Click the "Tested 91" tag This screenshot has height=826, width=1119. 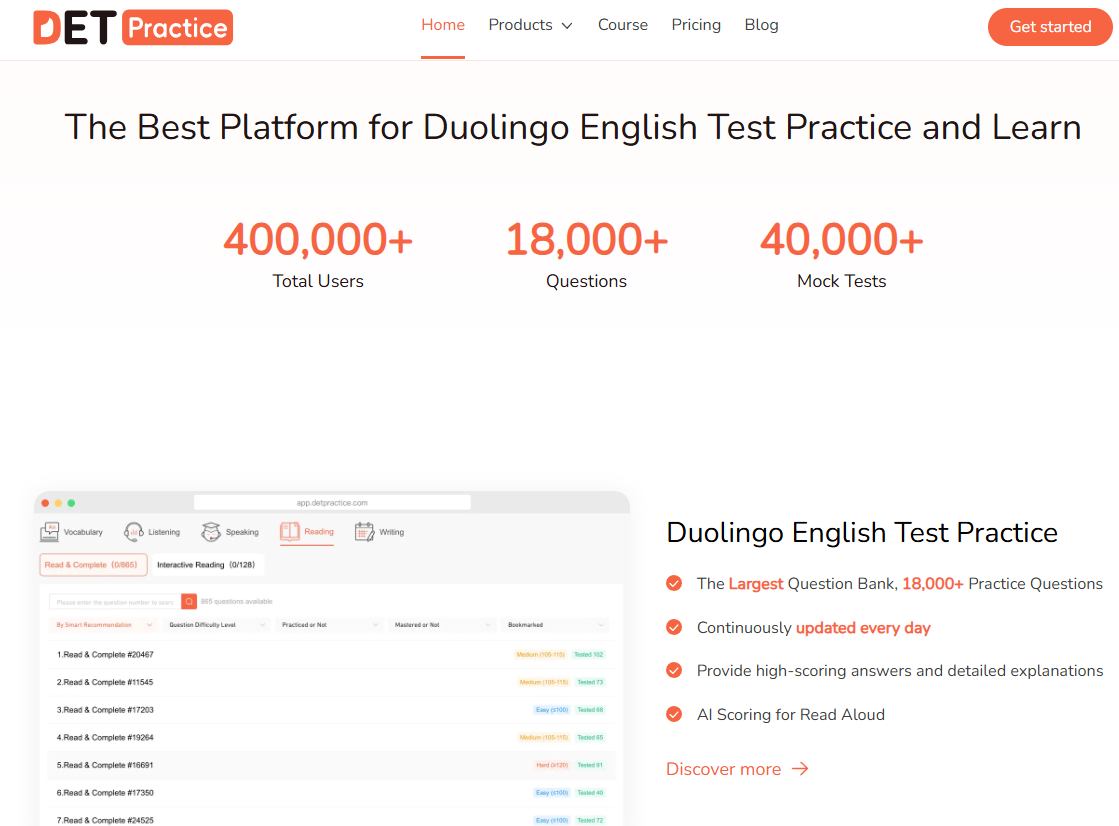[590, 765]
